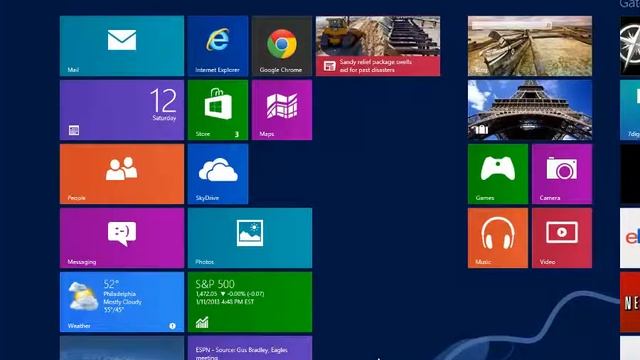Open the ESPN sports news tile
This screenshot has height=360, width=640.
250,348
